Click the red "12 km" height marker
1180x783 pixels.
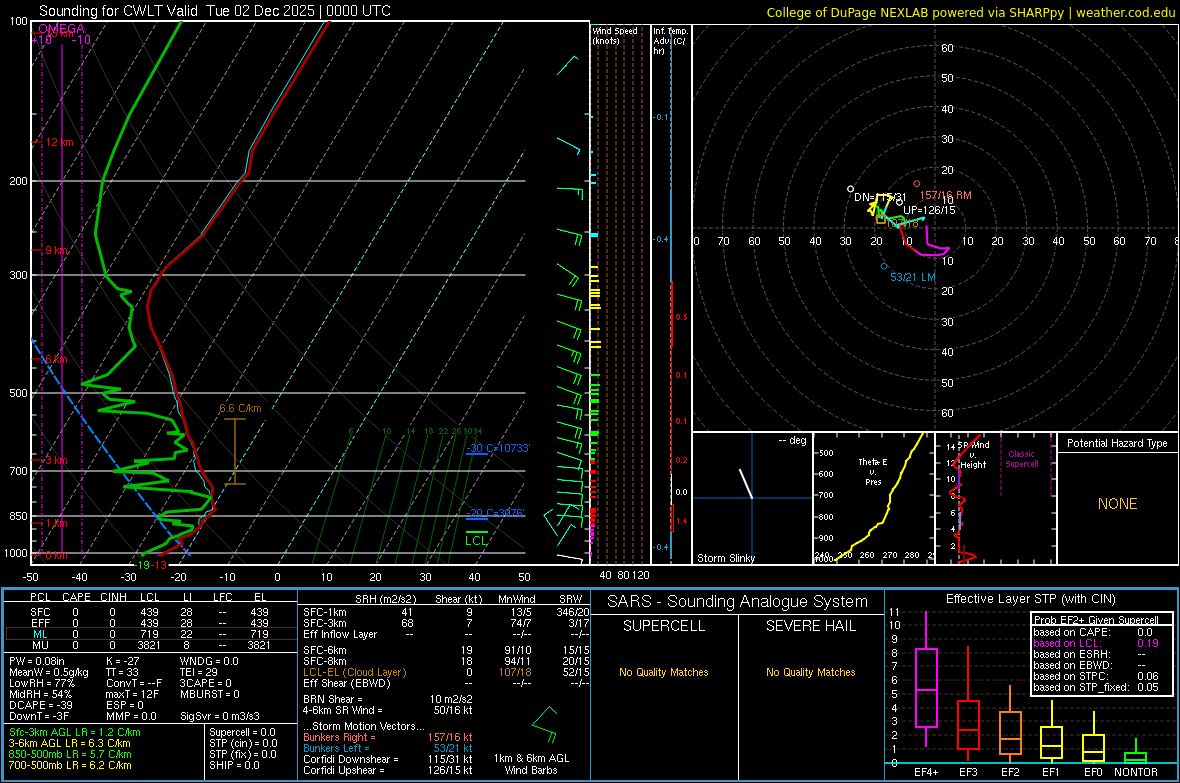point(59,142)
